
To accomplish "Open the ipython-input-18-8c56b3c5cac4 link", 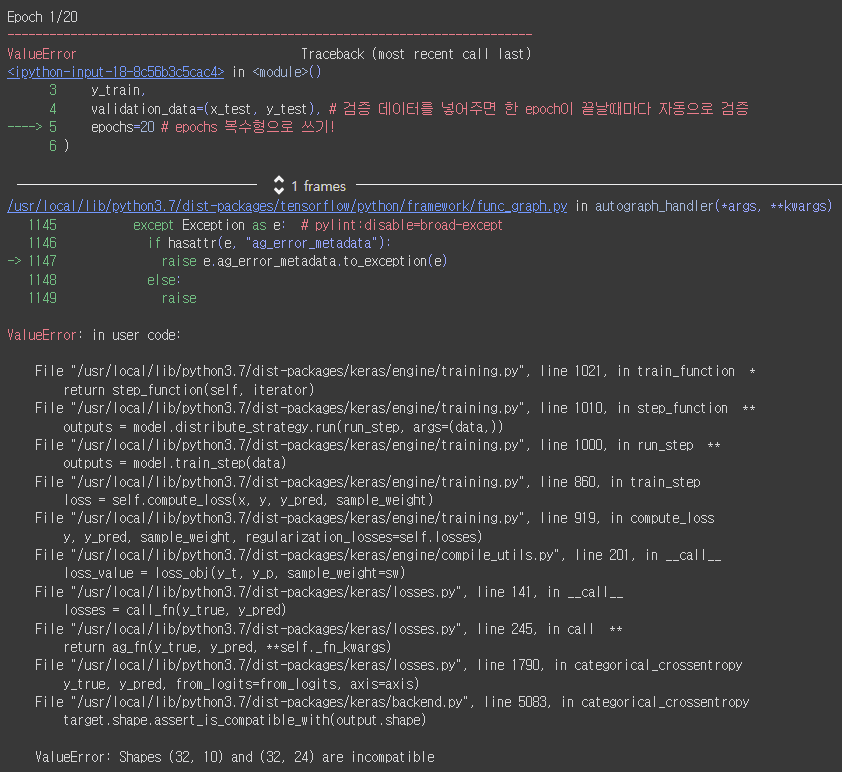I will (x=115, y=72).
